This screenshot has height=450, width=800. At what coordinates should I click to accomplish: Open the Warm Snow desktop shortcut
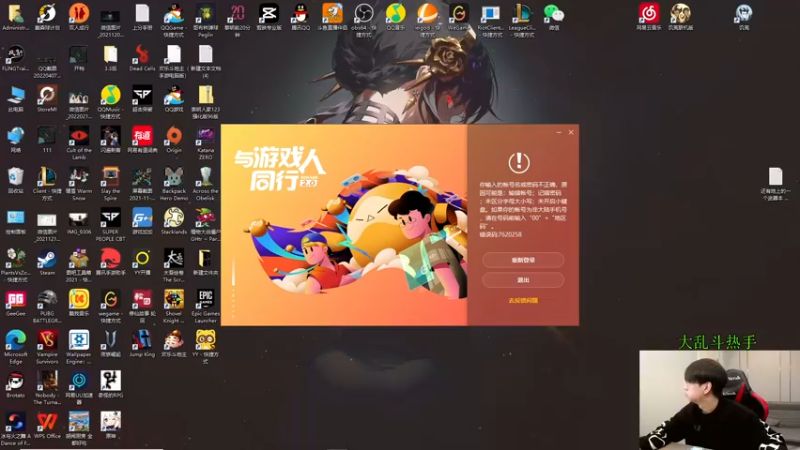click(79, 184)
